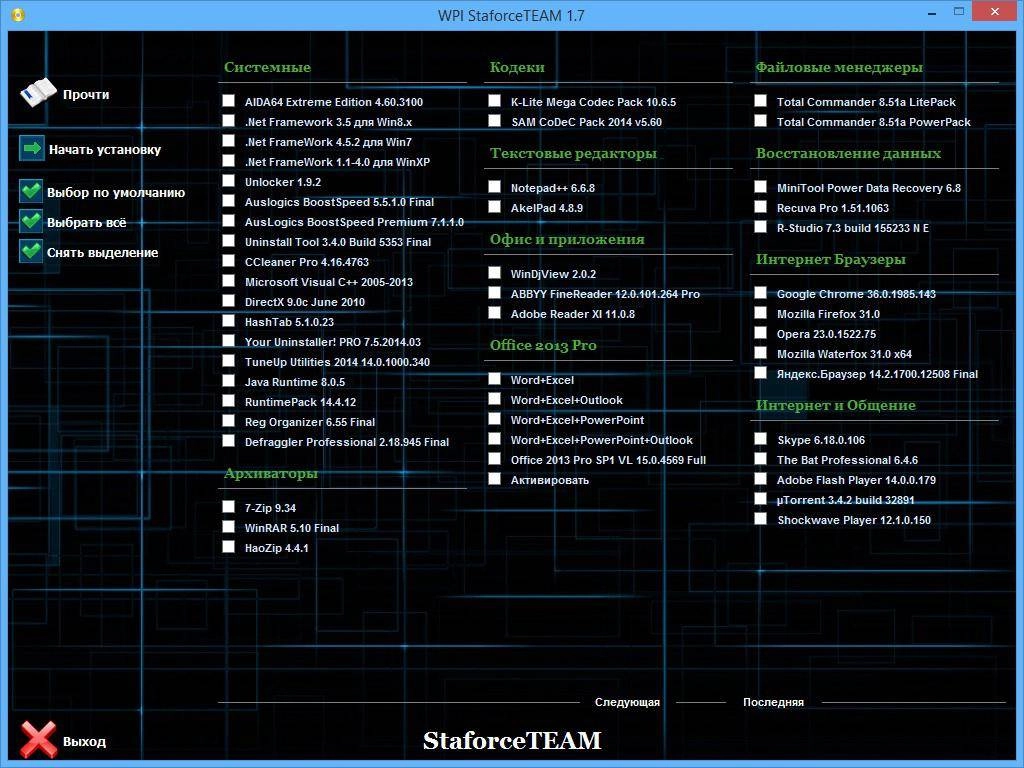
Task: Click The Bat Professional 6.4.6 text
Action: click(x=847, y=460)
